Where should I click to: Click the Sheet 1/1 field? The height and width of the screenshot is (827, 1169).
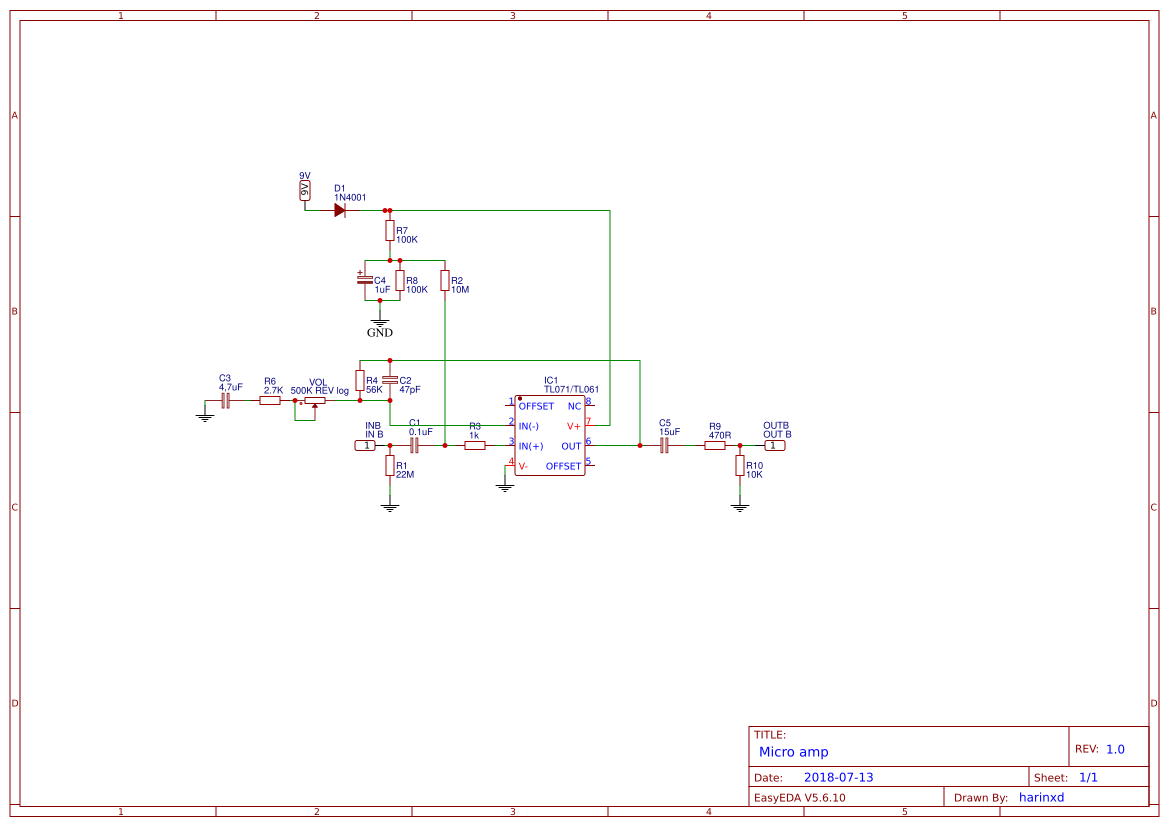point(1086,776)
